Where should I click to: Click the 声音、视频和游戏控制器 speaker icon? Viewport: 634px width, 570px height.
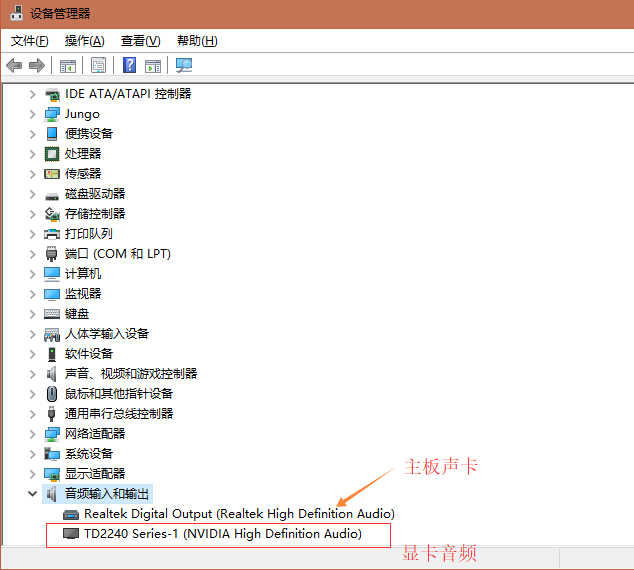coord(52,374)
